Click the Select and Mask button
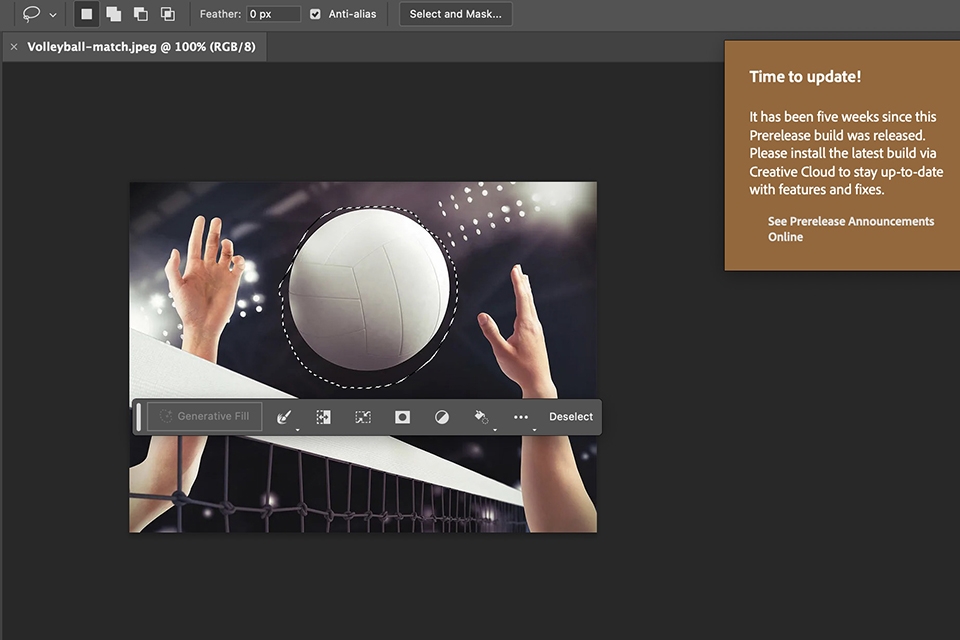 455,14
